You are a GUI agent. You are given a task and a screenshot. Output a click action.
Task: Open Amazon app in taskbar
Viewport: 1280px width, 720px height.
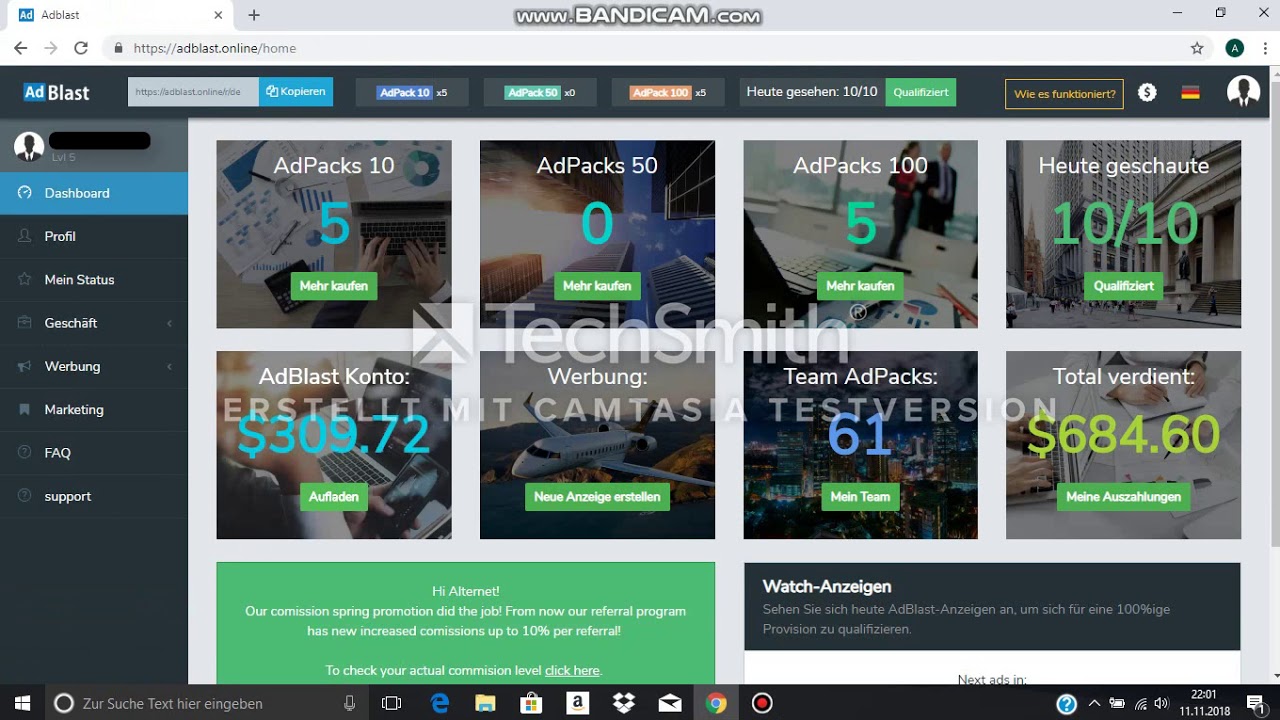577,703
